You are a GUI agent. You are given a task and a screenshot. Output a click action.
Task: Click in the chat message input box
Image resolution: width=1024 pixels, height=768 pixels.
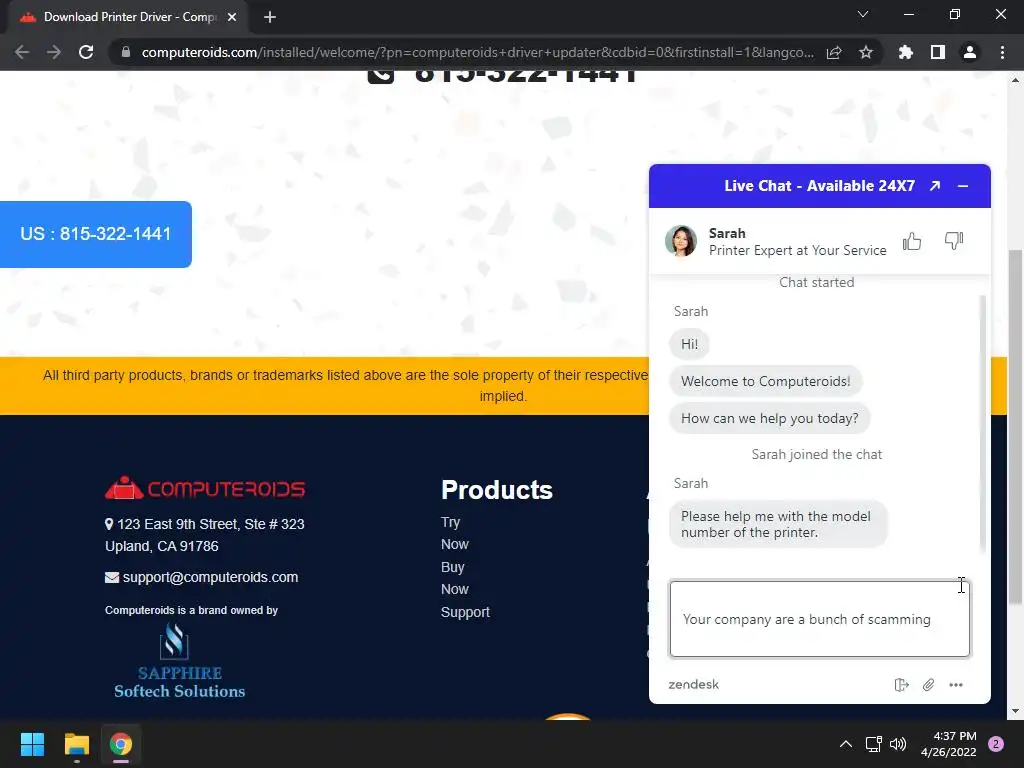[820, 618]
